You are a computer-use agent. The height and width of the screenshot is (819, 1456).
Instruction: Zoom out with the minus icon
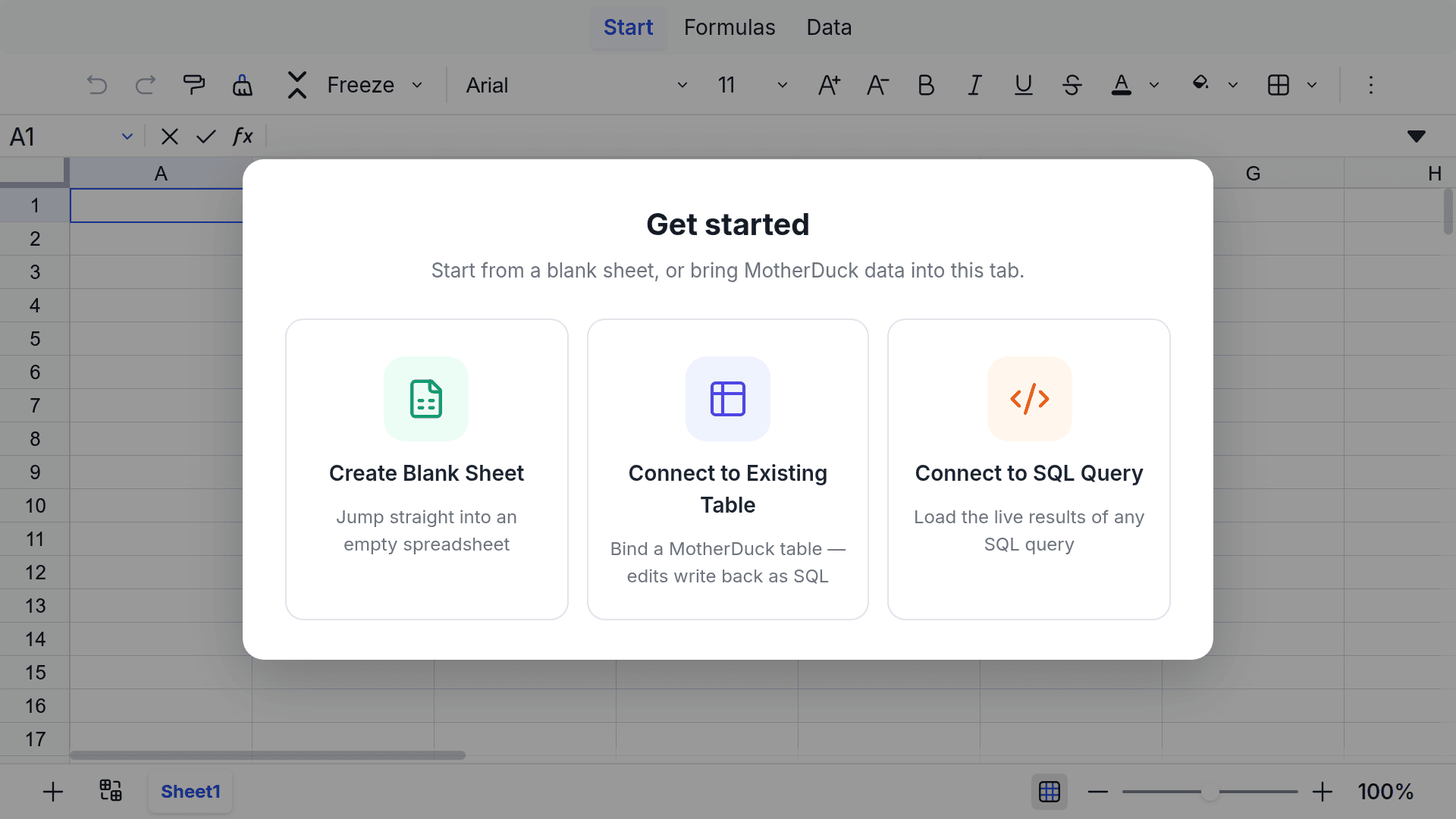click(x=1098, y=792)
